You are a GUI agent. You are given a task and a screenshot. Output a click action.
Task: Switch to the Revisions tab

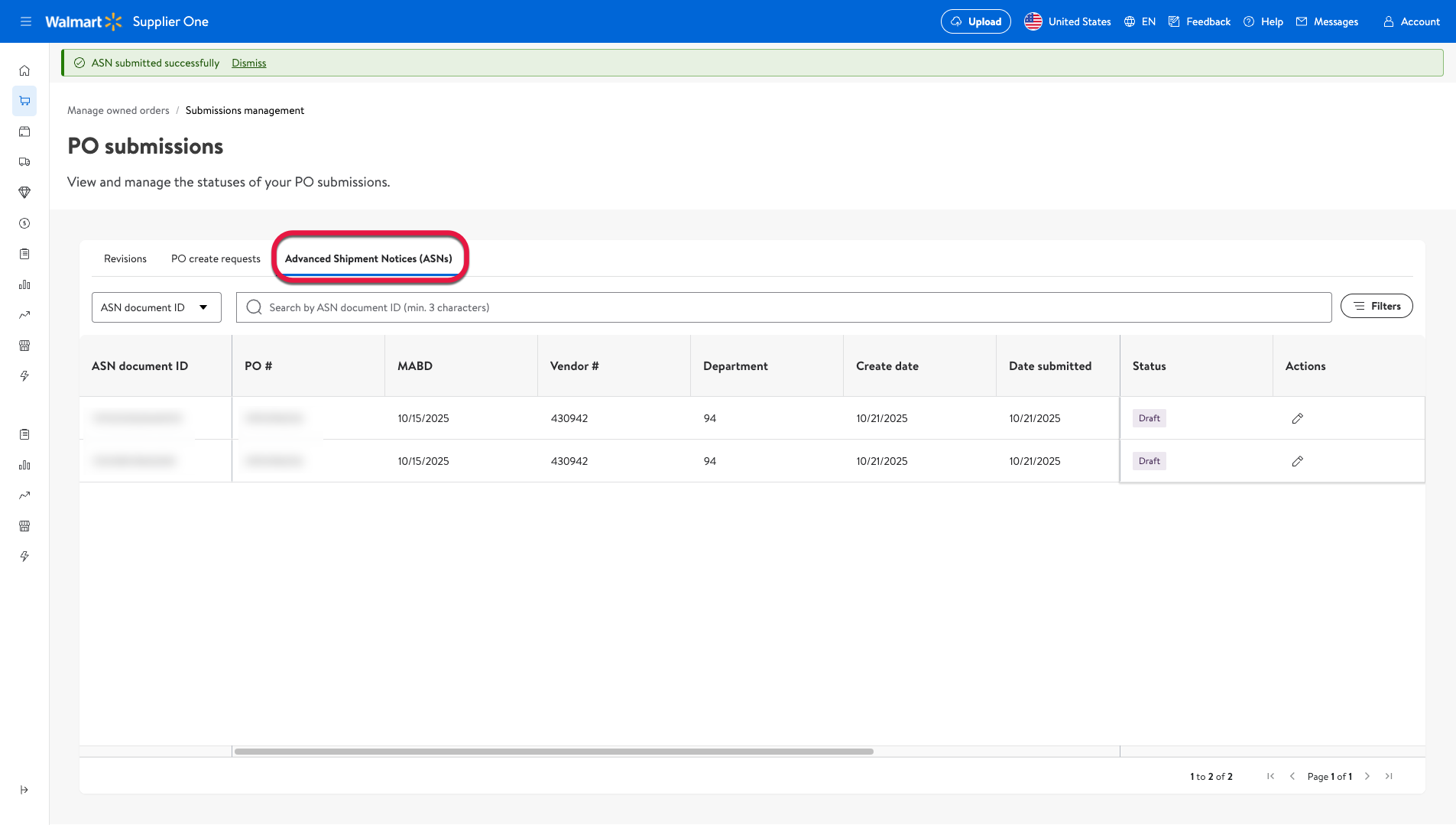point(125,259)
